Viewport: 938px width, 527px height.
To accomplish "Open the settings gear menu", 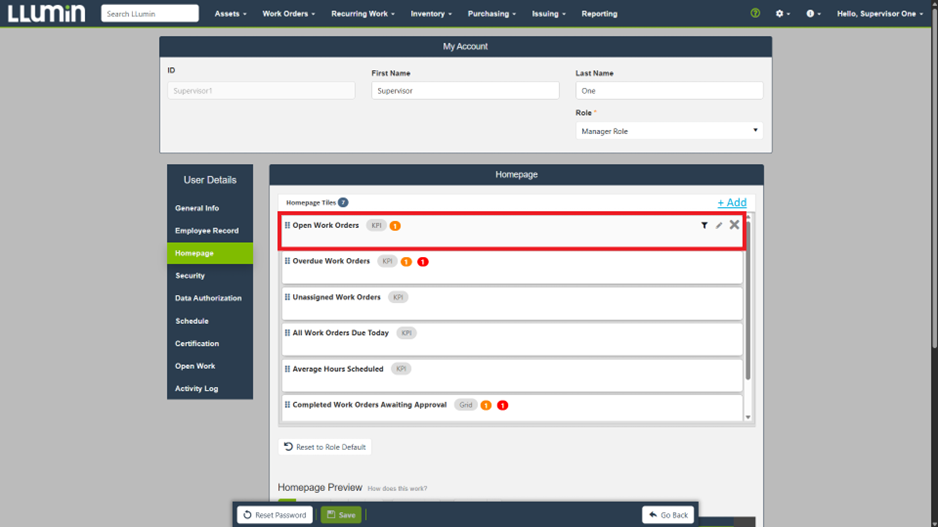I will click(782, 13).
